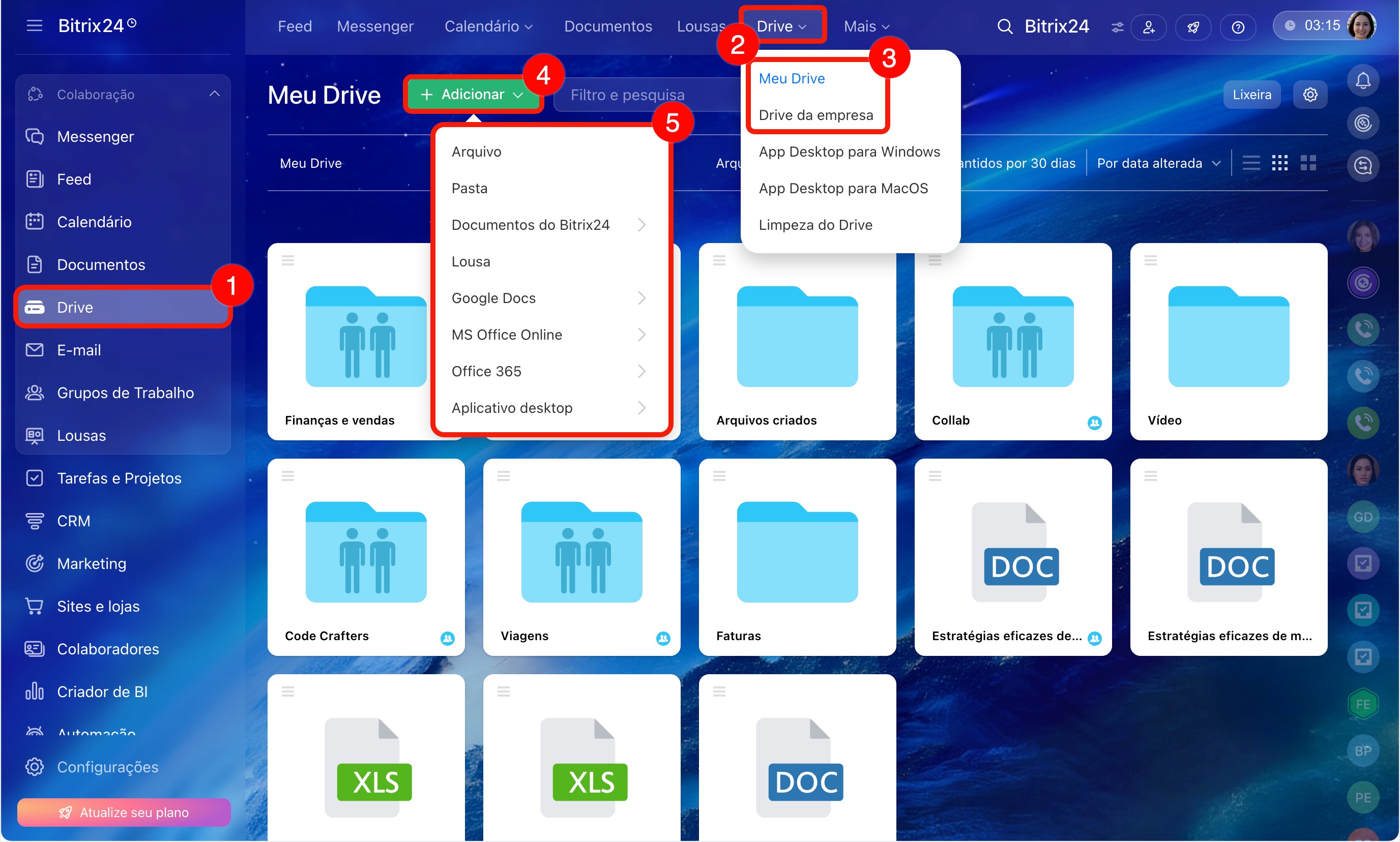Open CRM in the sidebar
The width and height of the screenshot is (1400, 842).
[73, 520]
